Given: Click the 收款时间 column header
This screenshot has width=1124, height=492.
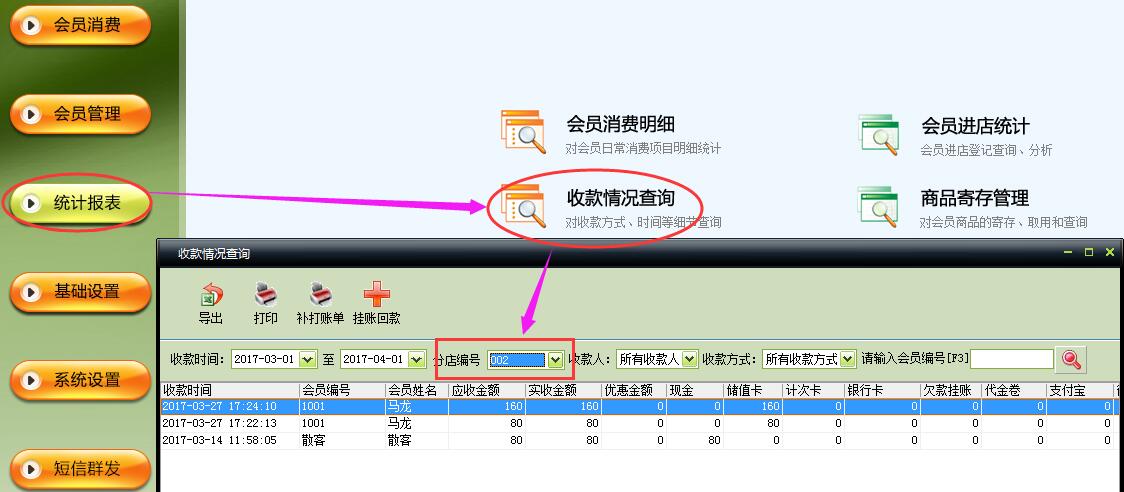Looking at the screenshot, I should coord(230,390).
